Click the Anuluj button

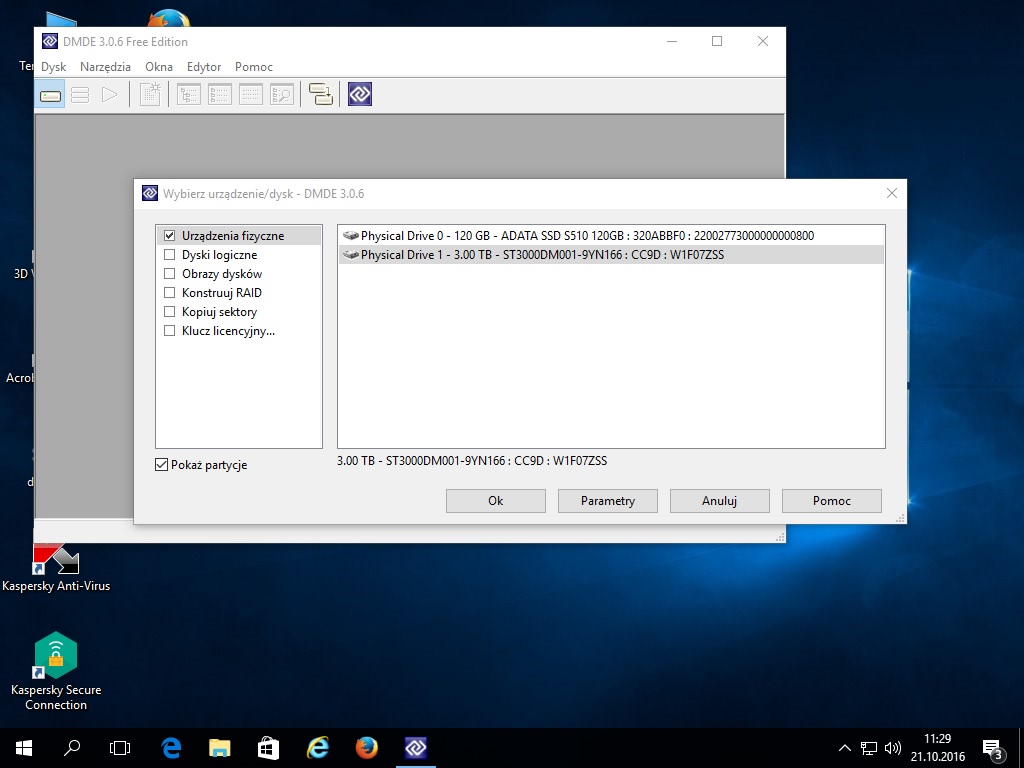(720, 501)
